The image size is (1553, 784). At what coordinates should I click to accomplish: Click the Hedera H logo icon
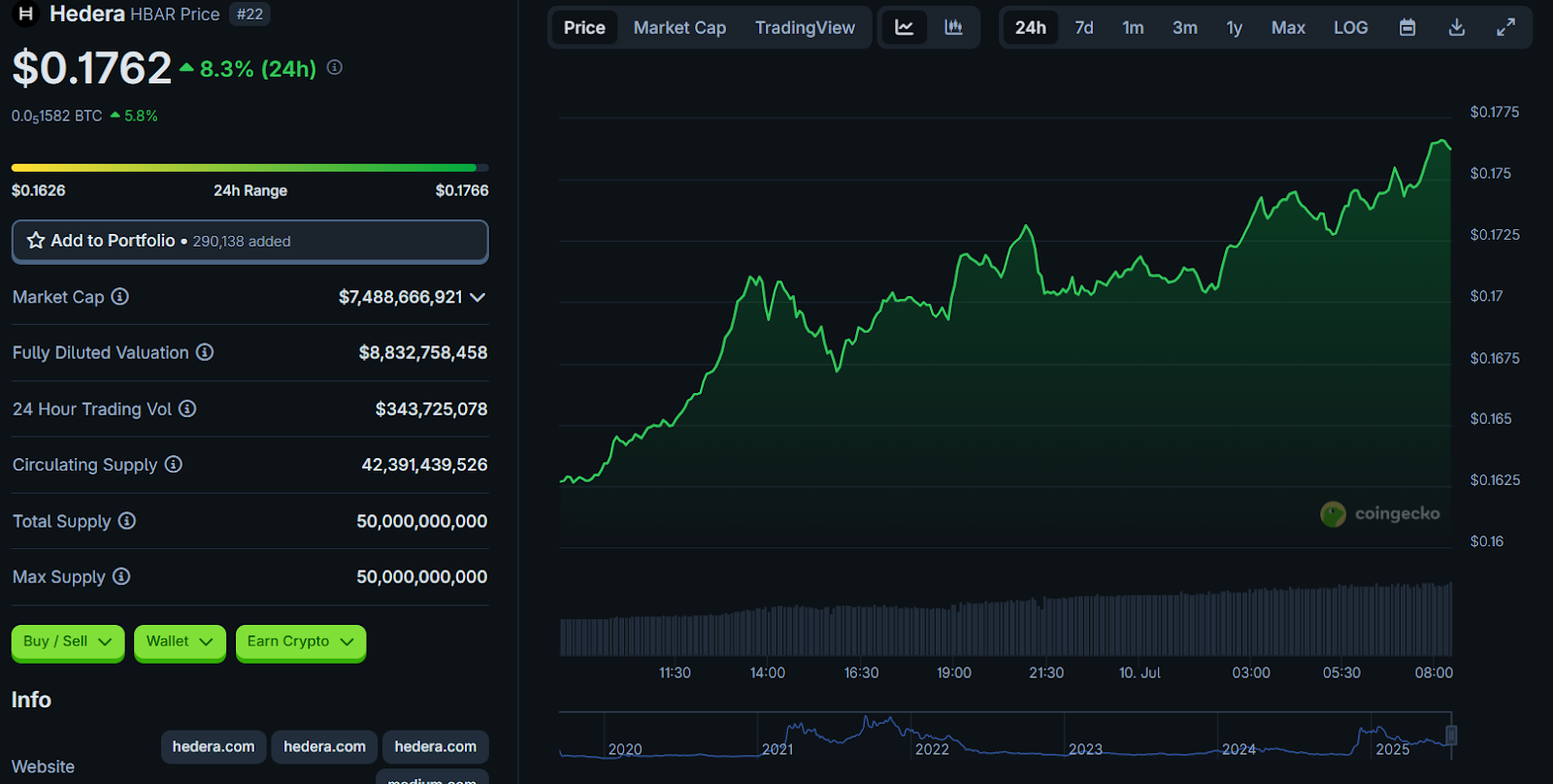[x=26, y=14]
